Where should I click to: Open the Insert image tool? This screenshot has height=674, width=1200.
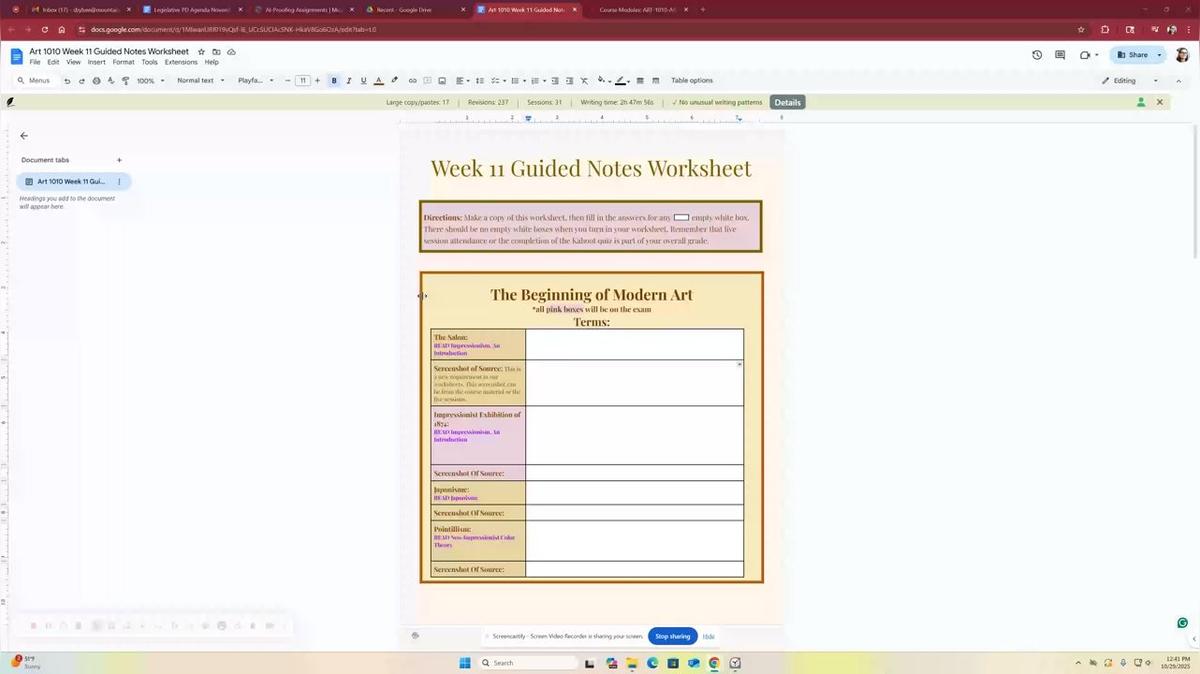click(x=441, y=80)
